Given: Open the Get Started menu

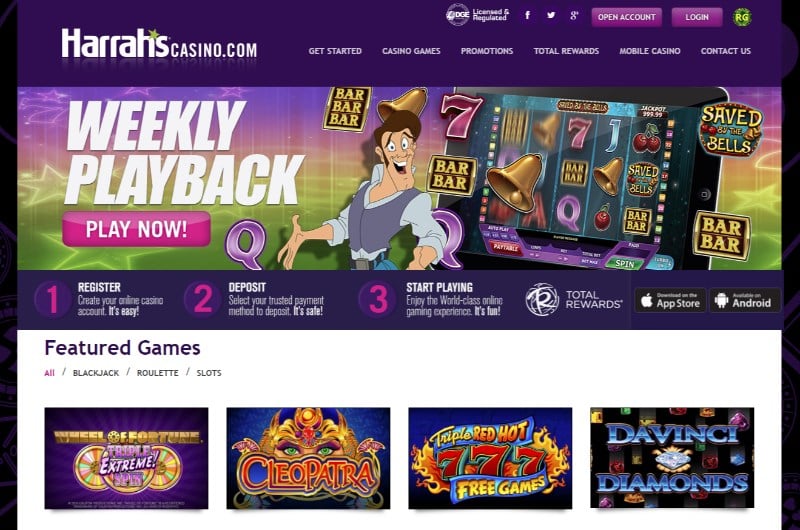Looking at the screenshot, I should (335, 51).
